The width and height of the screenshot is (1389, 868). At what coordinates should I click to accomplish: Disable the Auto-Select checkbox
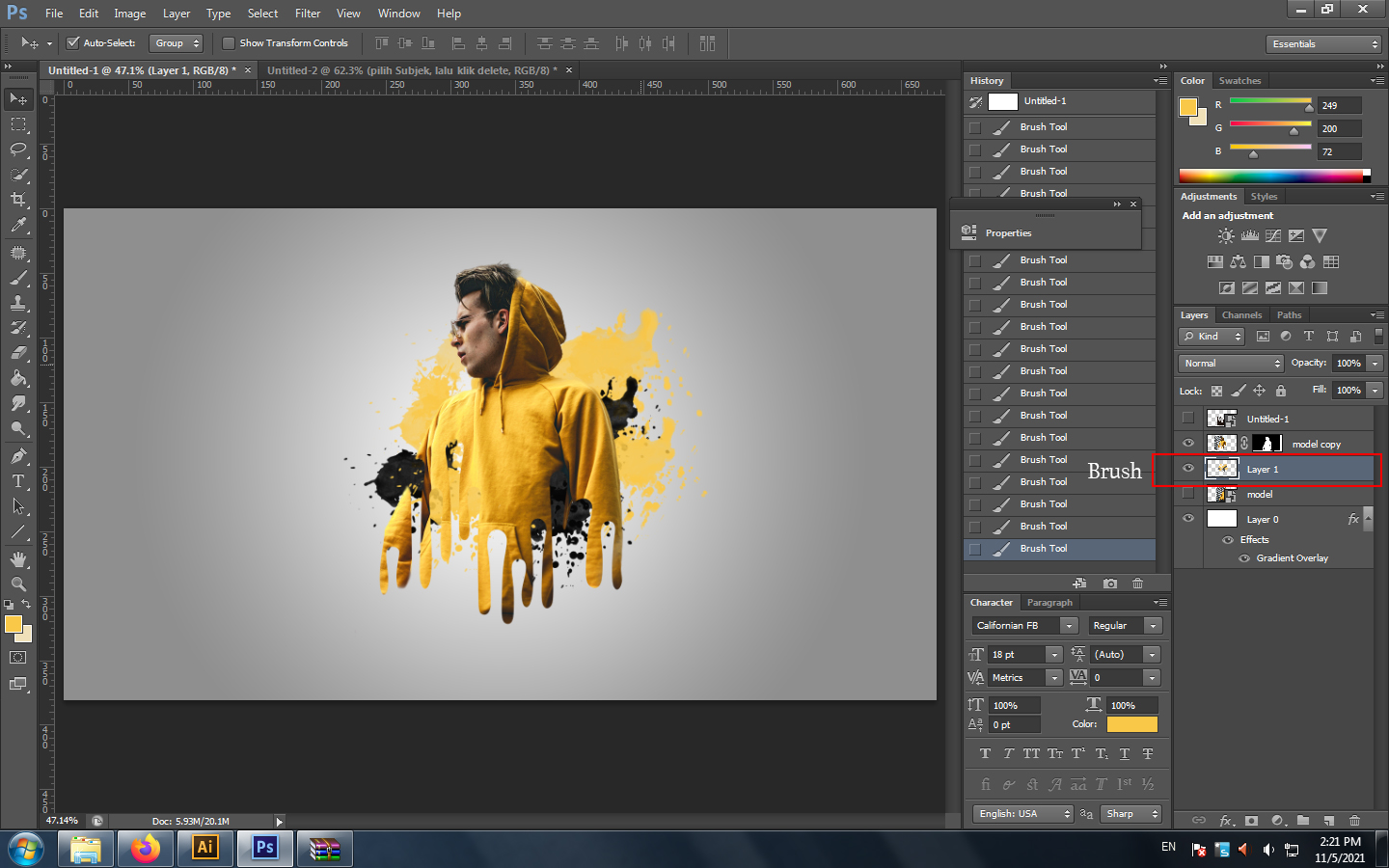click(x=72, y=43)
